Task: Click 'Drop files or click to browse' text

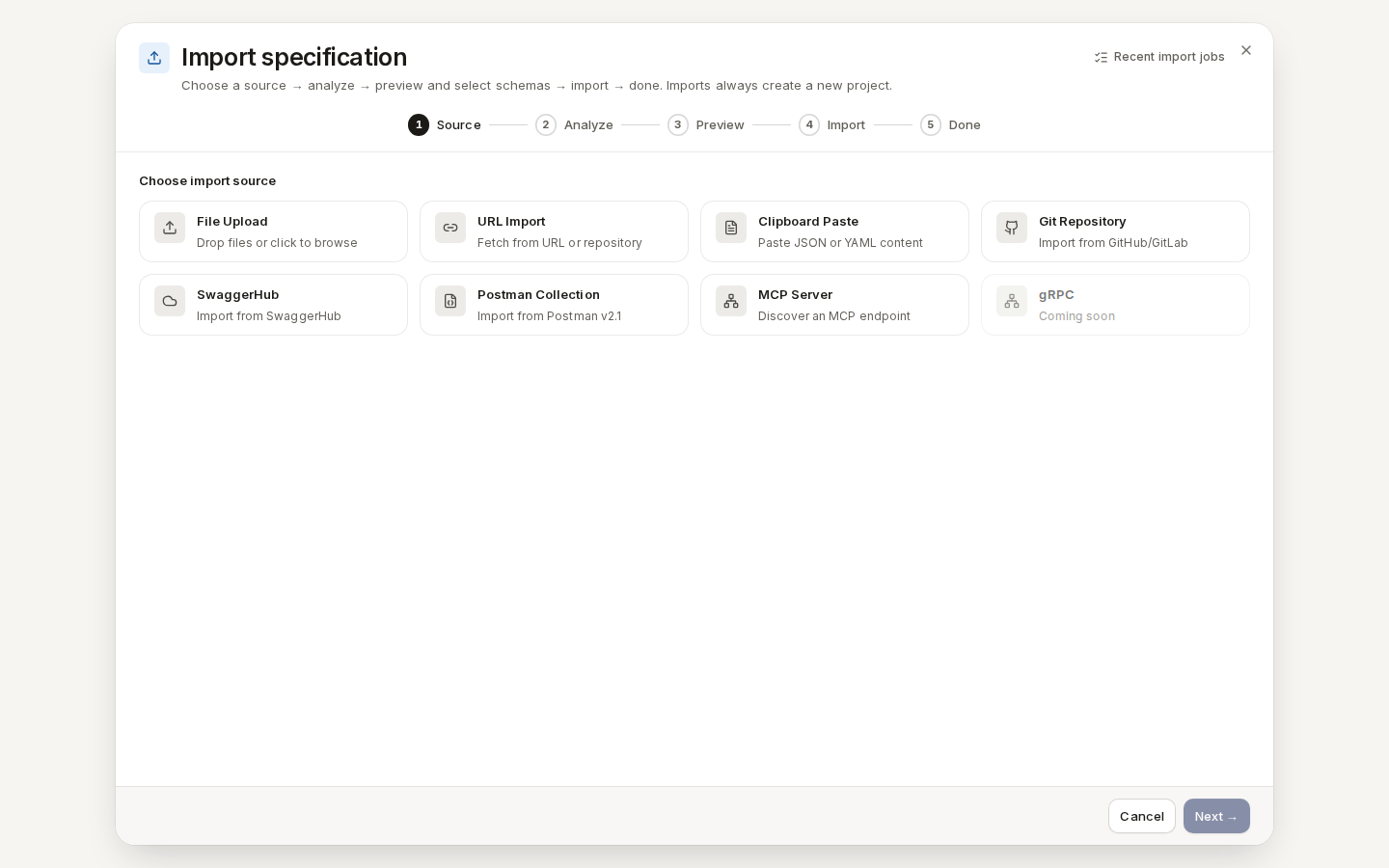Action: pos(277,243)
